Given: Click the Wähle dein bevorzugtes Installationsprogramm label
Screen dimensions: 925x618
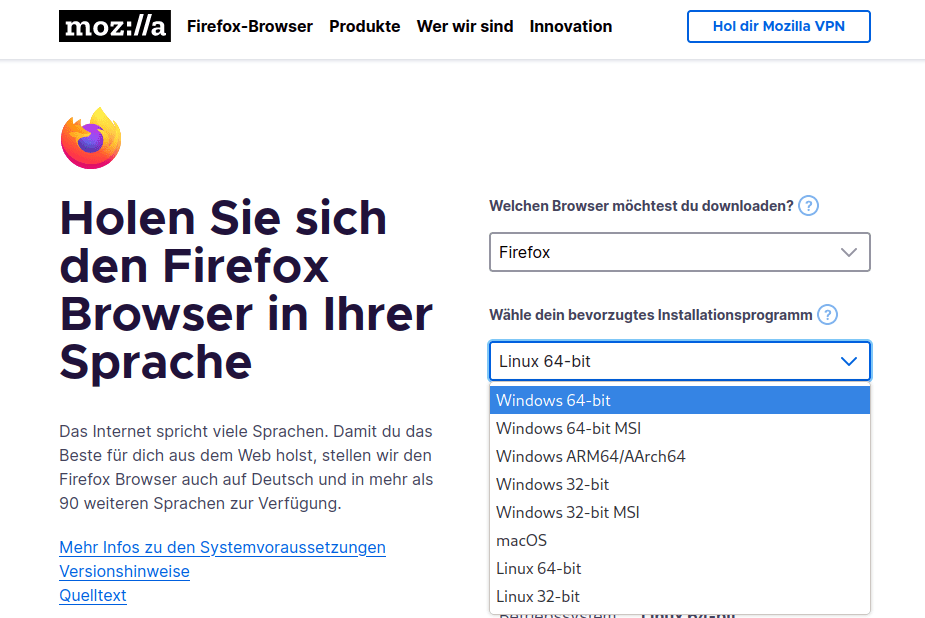Looking at the screenshot, I should coord(651,315).
